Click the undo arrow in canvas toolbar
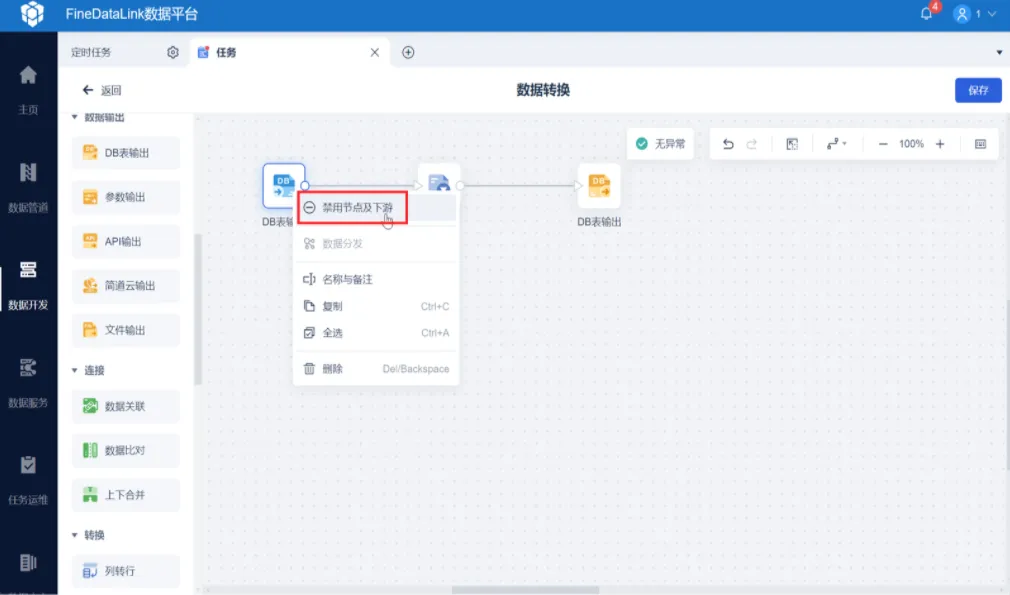This screenshot has width=1010, height=595. 728,144
